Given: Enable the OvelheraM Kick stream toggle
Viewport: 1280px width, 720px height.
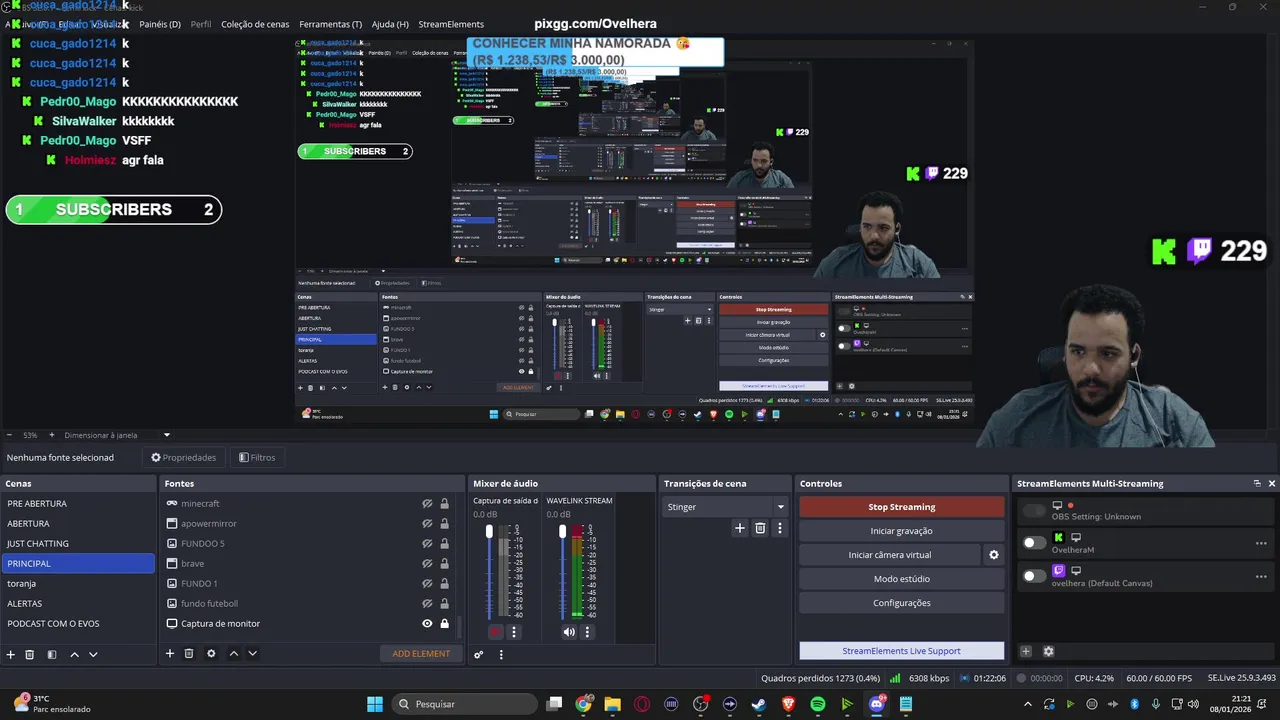Looking at the screenshot, I should coord(1034,543).
